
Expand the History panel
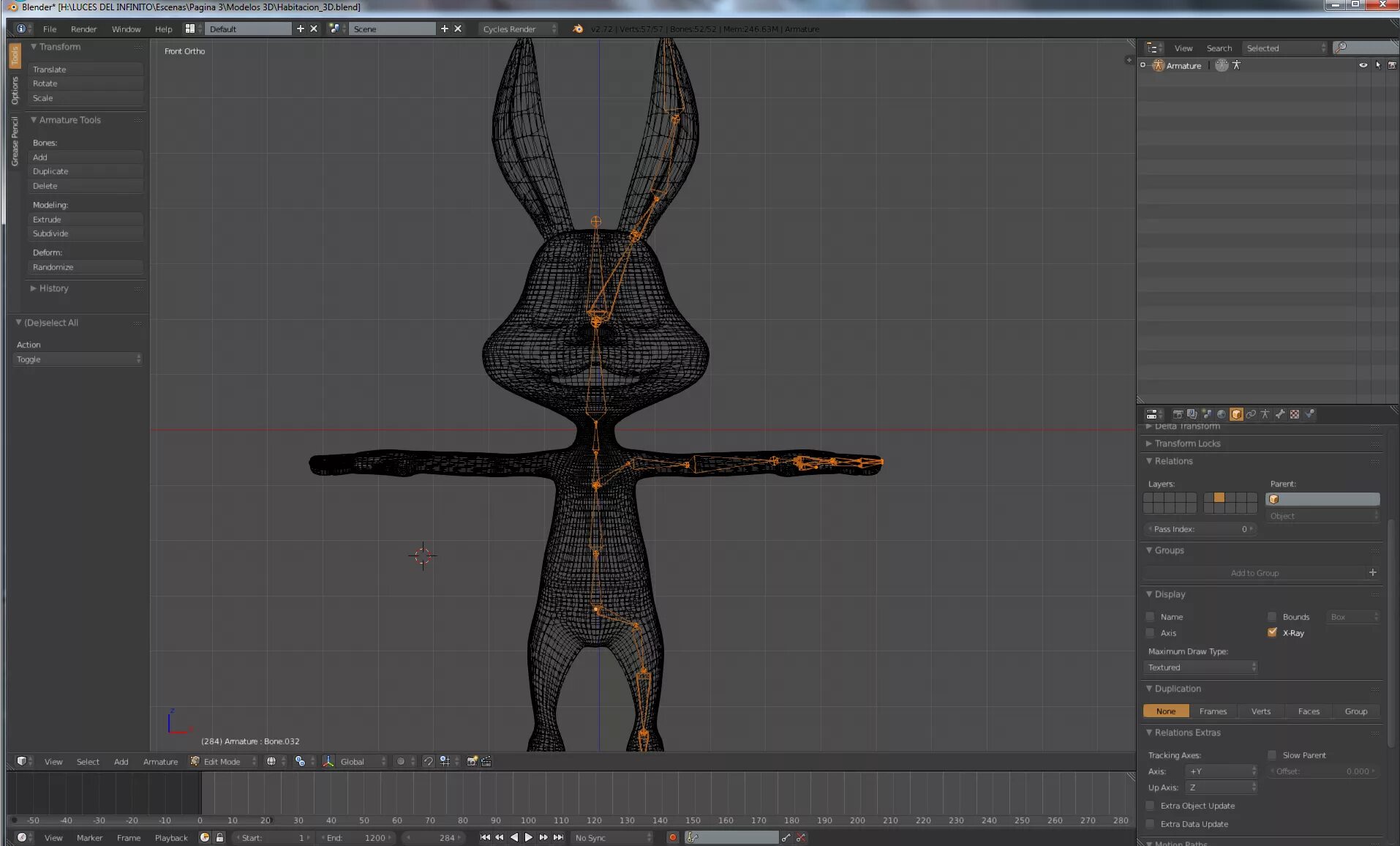point(53,288)
